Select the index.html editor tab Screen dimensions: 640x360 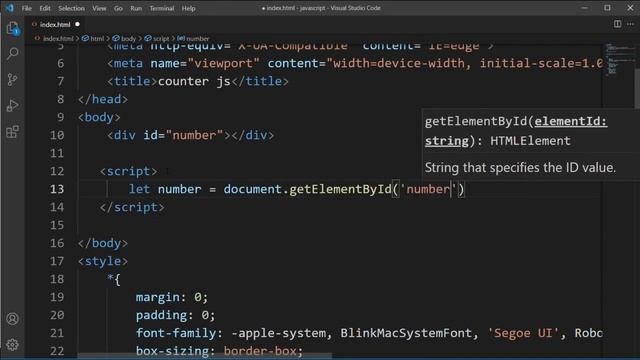pyautogui.click(x=55, y=24)
